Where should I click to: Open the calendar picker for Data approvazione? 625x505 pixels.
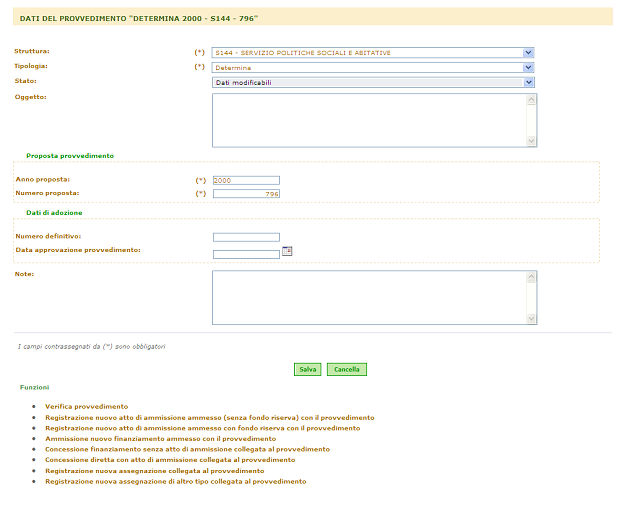click(287, 251)
